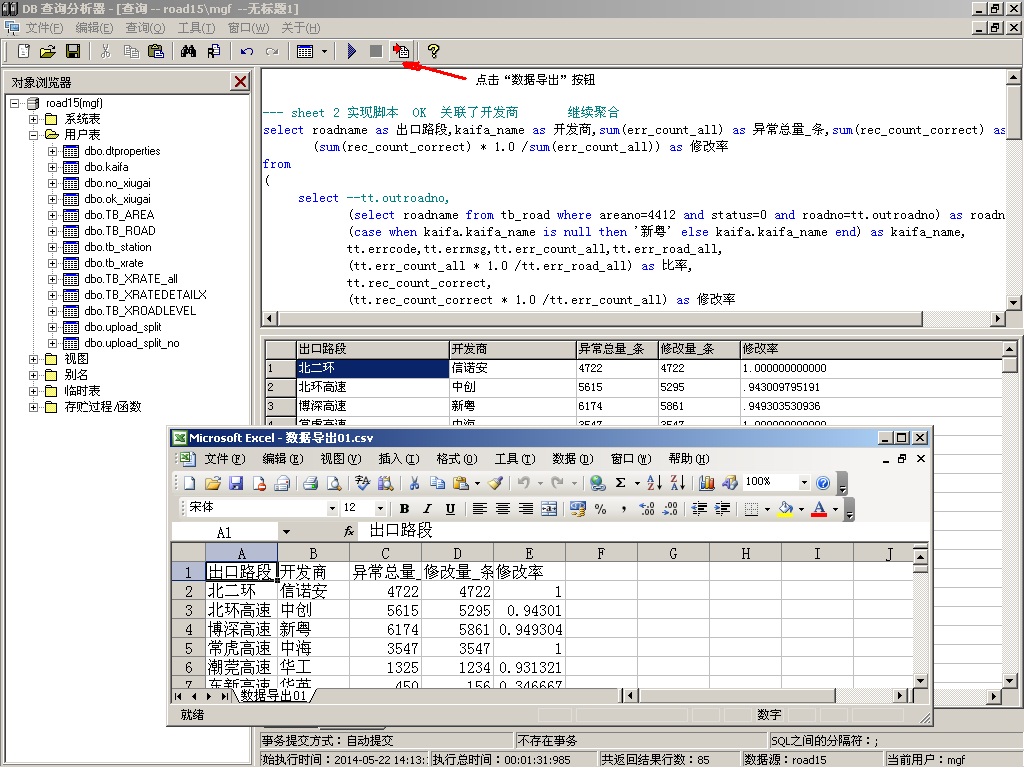The height and width of the screenshot is (768, 1024).
Task: Click the 修改率 result column header
Action: pos(871,349)
